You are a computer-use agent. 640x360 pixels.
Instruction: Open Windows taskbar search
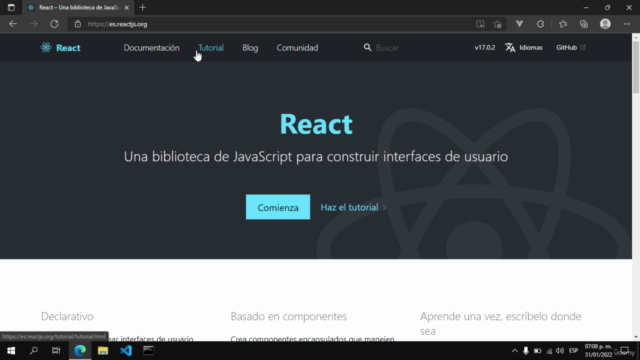(x=34, y=351)
